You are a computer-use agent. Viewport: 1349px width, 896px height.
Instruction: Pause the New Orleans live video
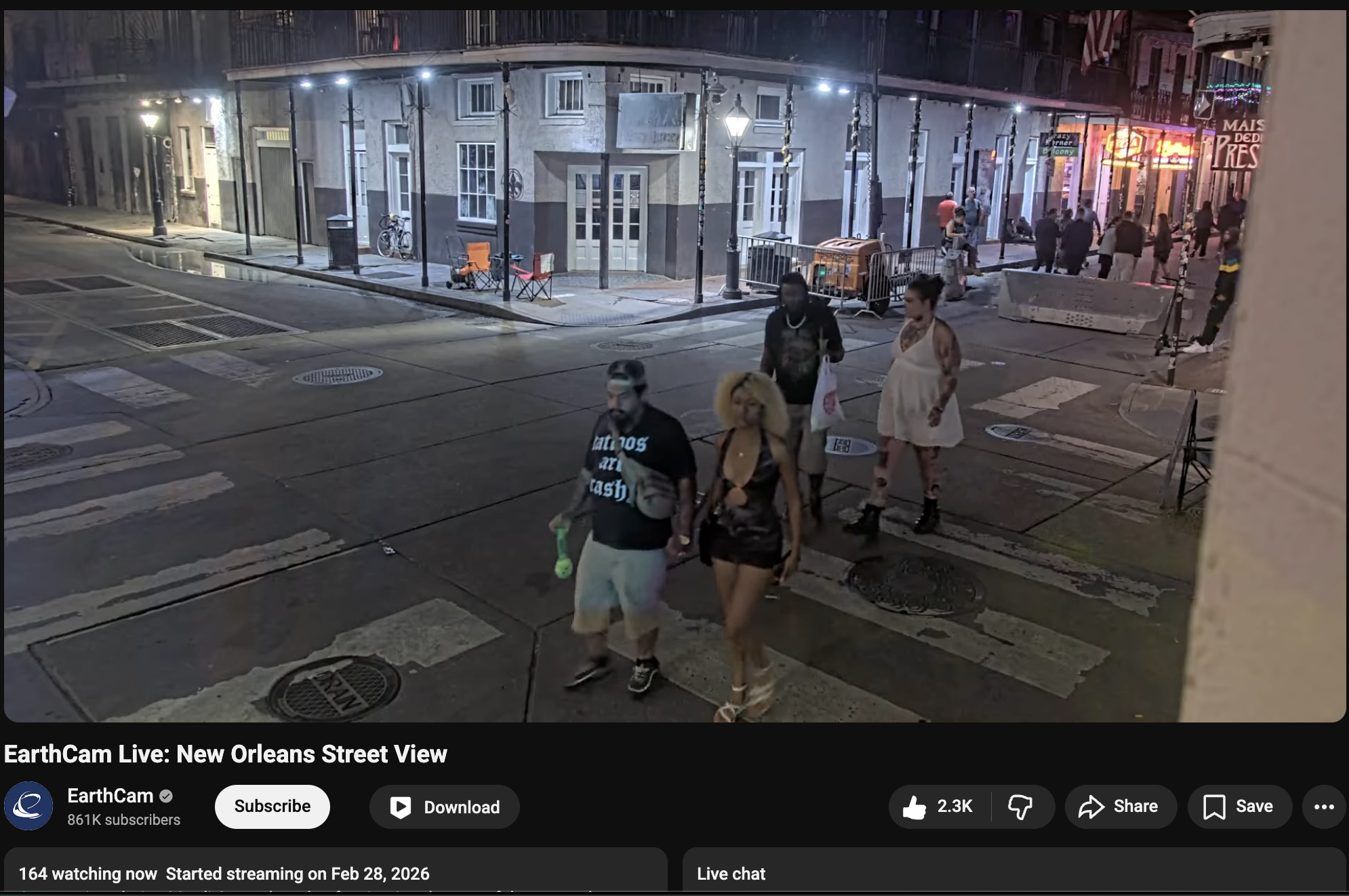tap(674, 366)
